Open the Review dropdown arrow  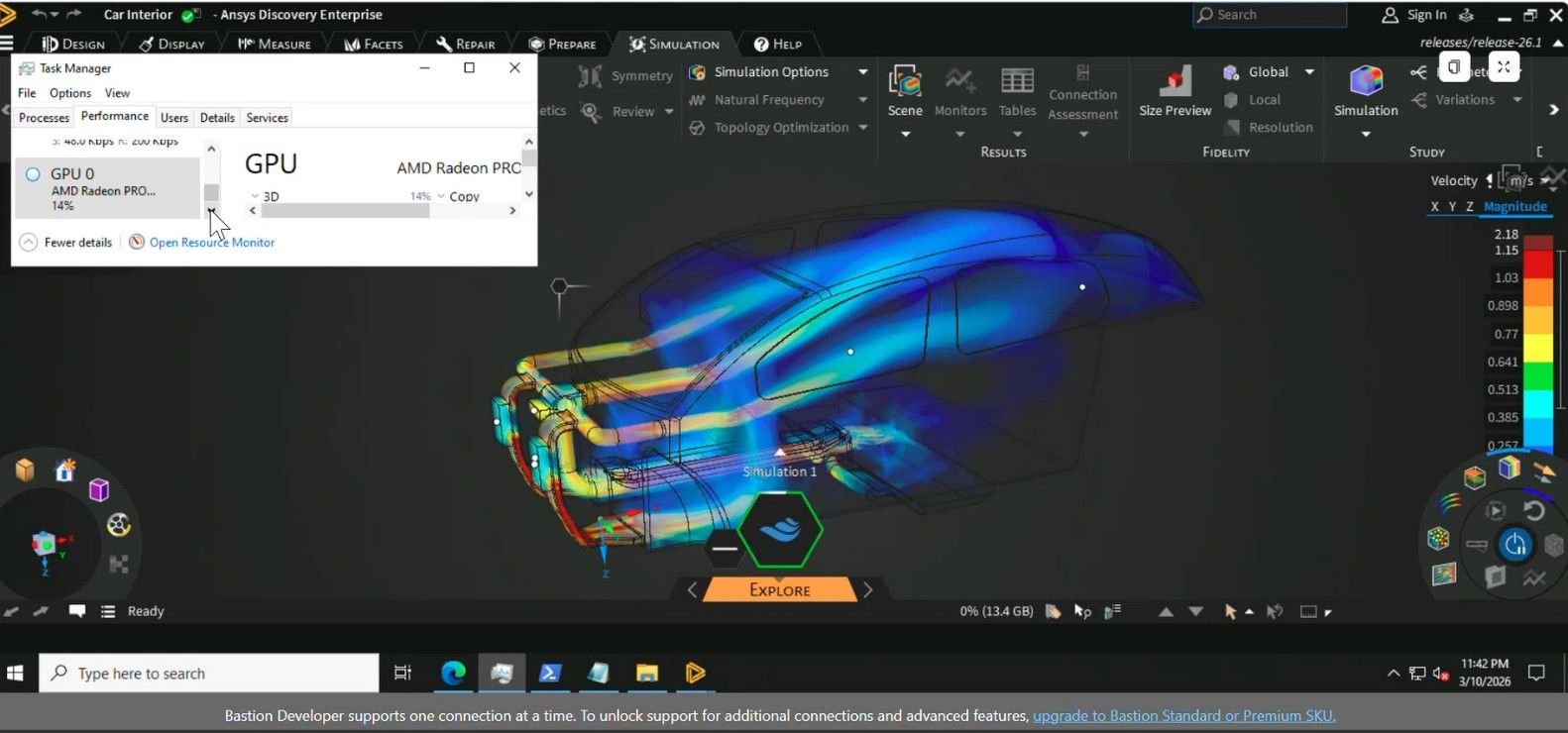(x=669, y=112)
